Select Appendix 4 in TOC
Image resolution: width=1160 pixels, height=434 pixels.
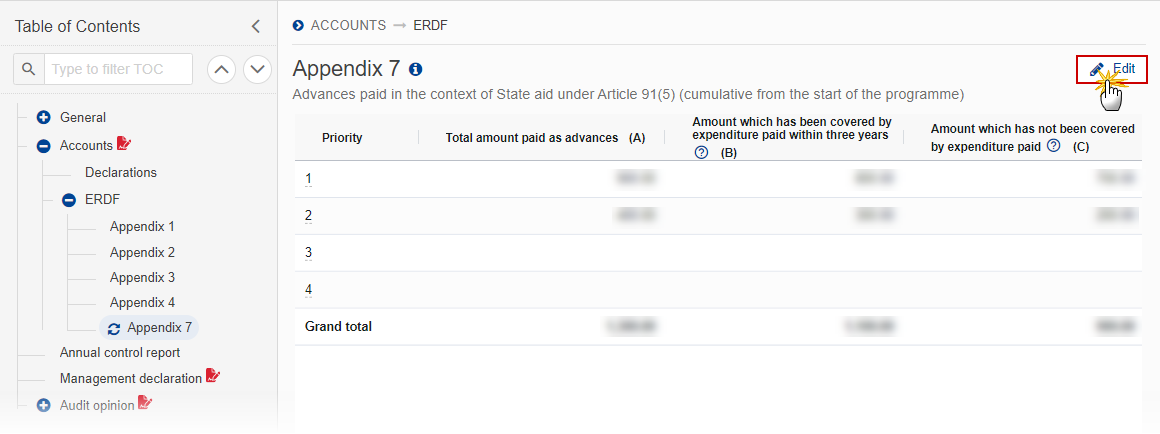pyautogui.click(x=142, y=302)
